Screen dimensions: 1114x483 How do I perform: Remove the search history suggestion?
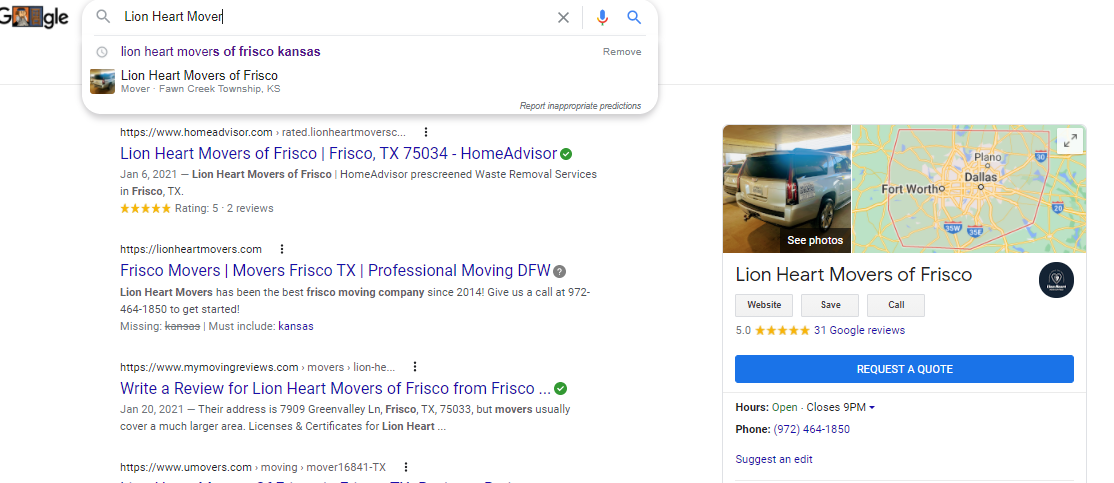click(x=622, y=52)
